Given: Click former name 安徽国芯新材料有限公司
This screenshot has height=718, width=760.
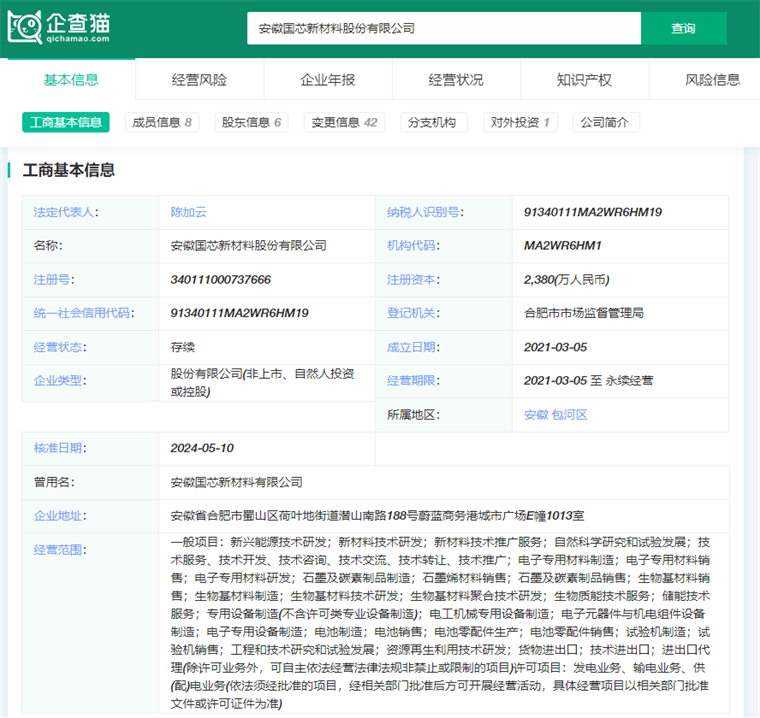Looking at the screenshot, I should pos(237,482).
